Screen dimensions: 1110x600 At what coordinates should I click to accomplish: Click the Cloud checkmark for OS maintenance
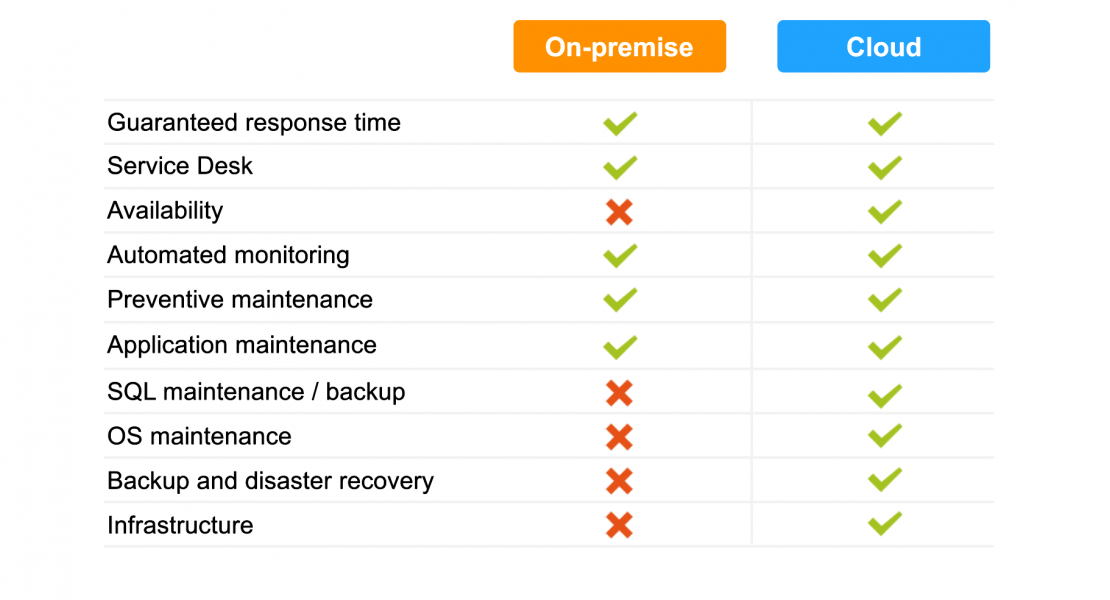point(885,435)
